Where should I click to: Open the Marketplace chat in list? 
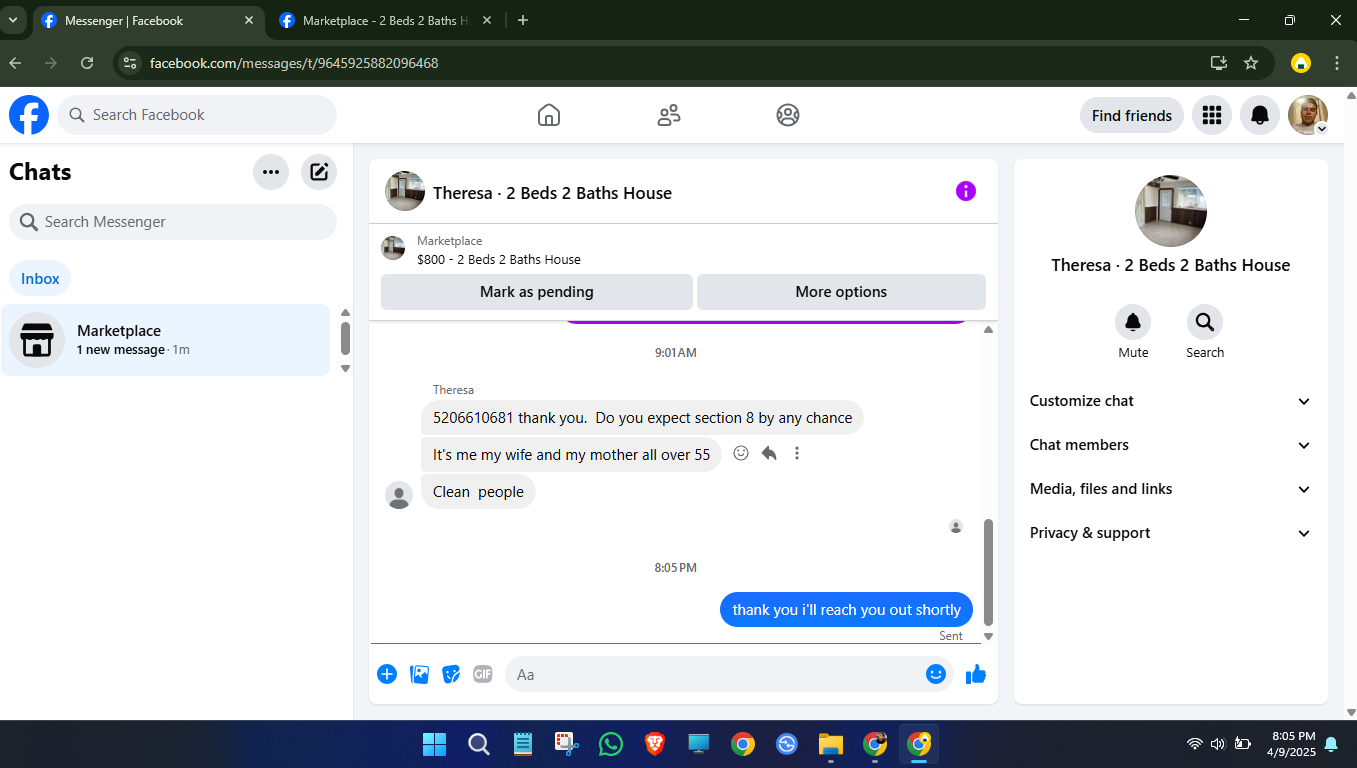[x=165, y=340]
